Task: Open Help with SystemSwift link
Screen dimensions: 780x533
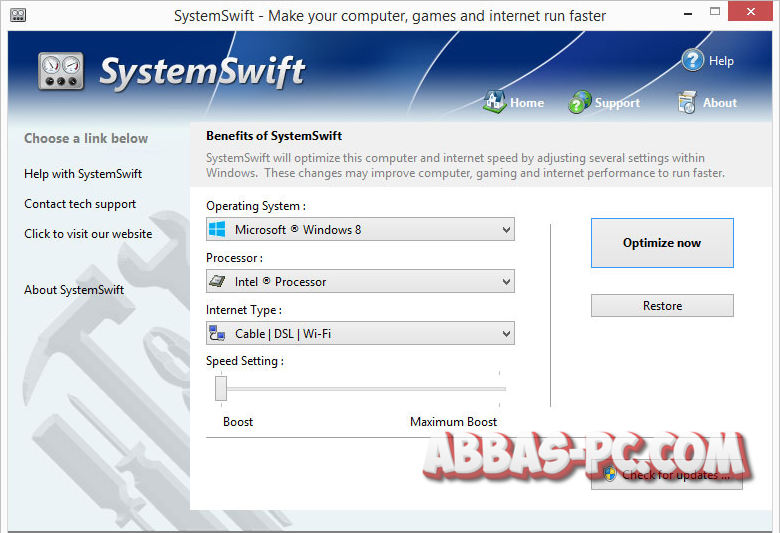Action: click(83, 174)
